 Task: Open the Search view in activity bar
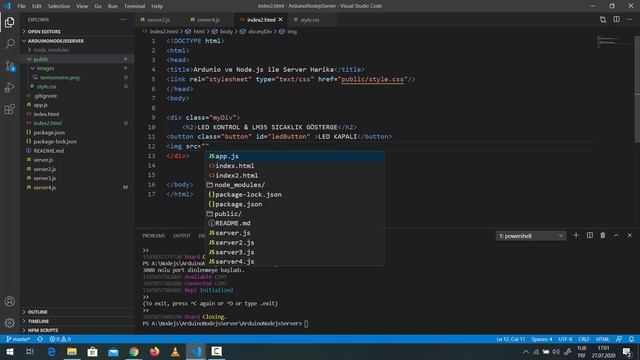pyautogui.click(x=9, y=44)
